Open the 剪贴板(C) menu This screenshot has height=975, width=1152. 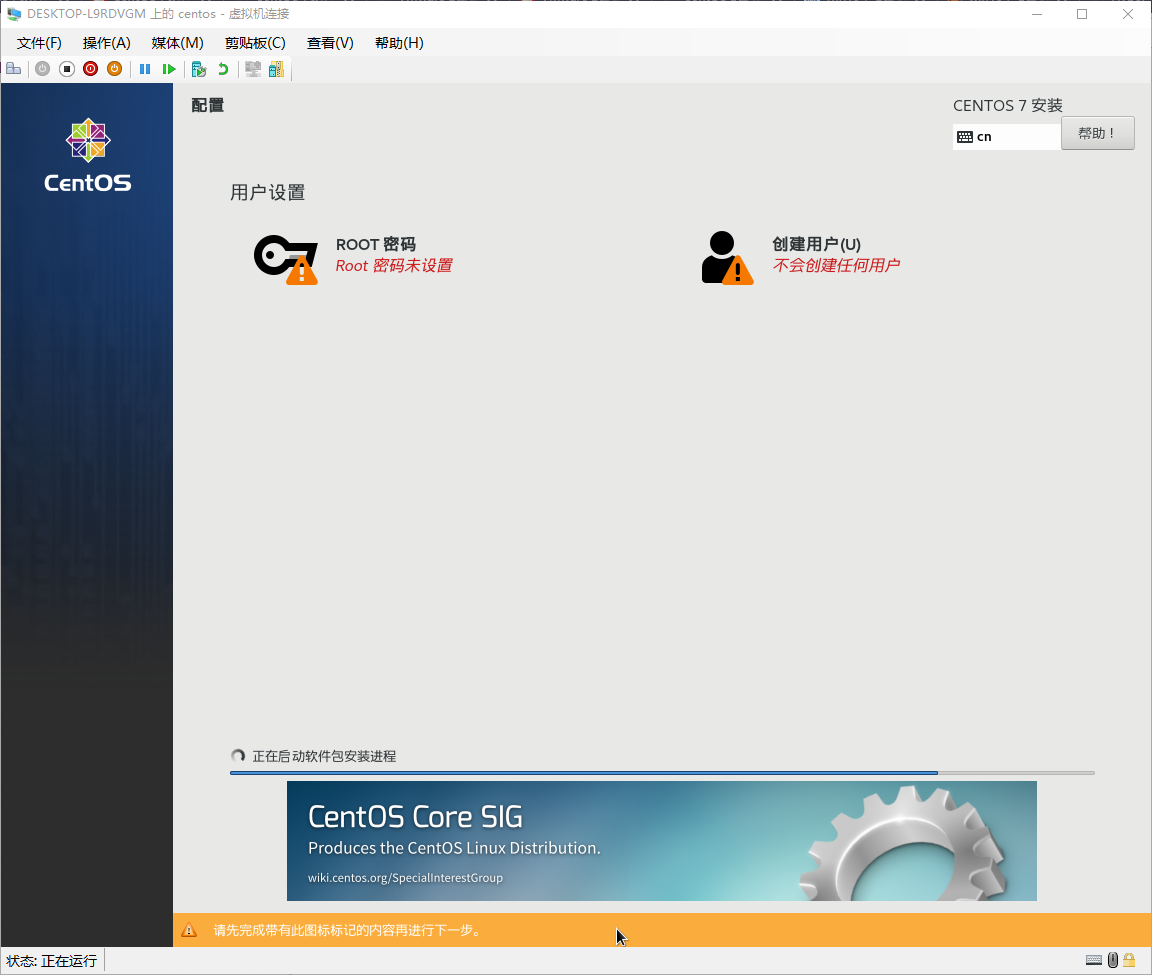(x=255, y=43)
